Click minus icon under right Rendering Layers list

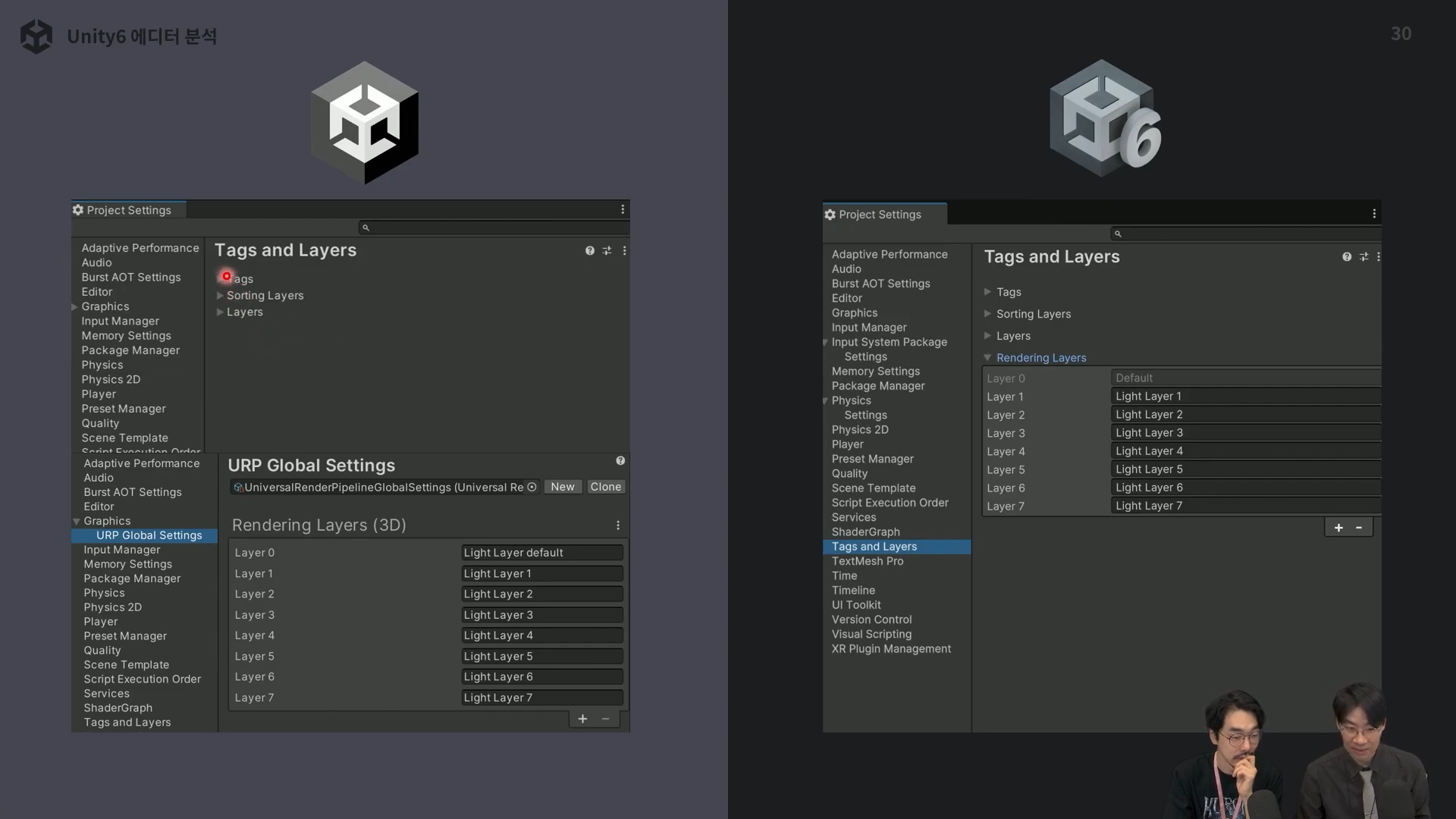(1359, 528)
